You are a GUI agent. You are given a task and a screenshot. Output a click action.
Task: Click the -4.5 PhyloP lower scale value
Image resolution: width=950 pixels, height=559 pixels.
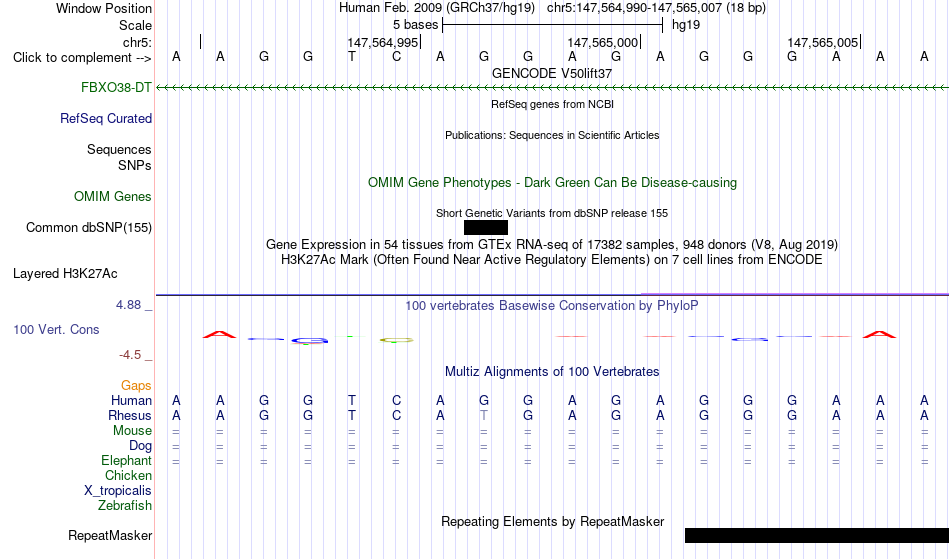coord(130,354)
